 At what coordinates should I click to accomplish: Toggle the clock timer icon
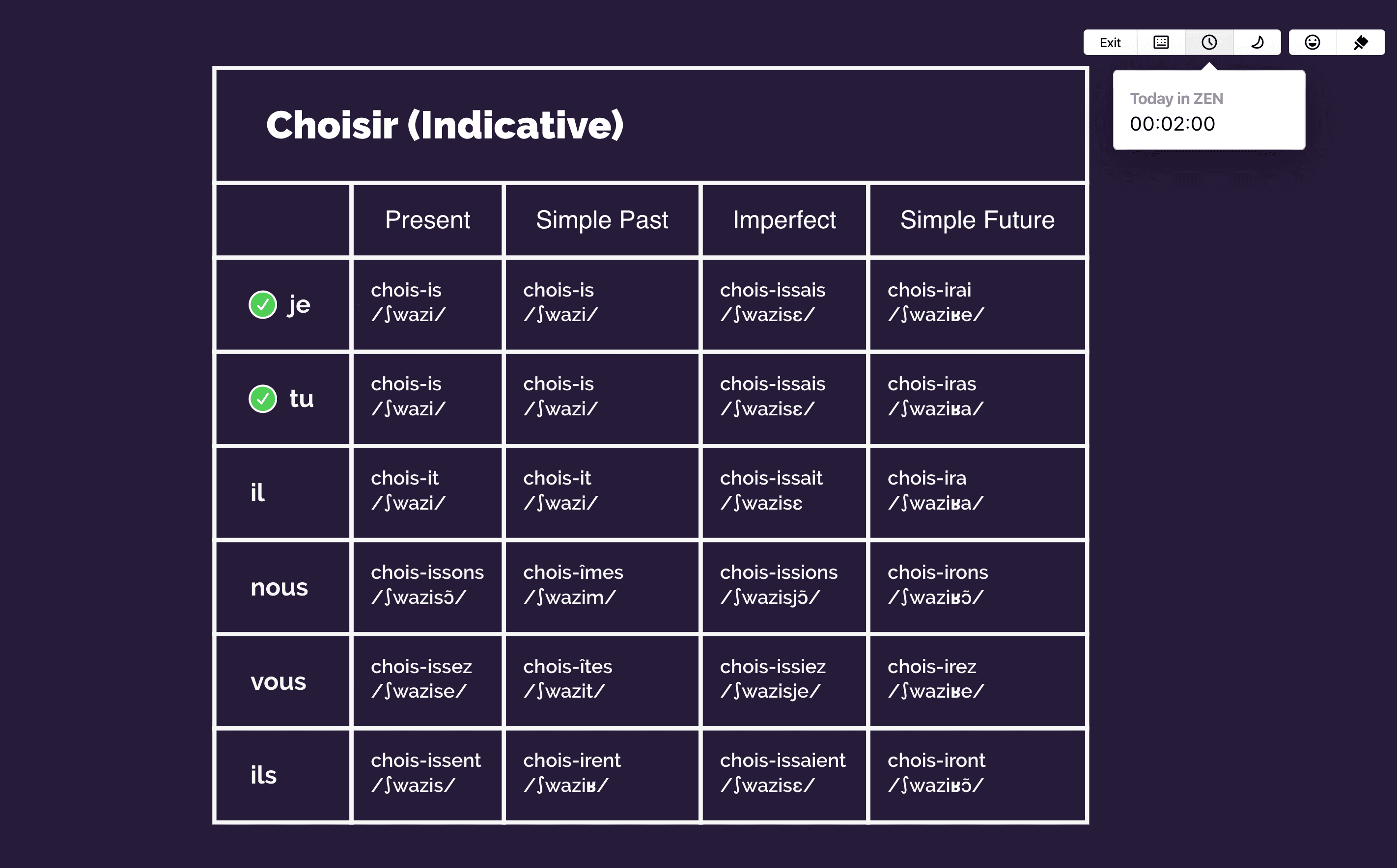[x=1209, y=43]
